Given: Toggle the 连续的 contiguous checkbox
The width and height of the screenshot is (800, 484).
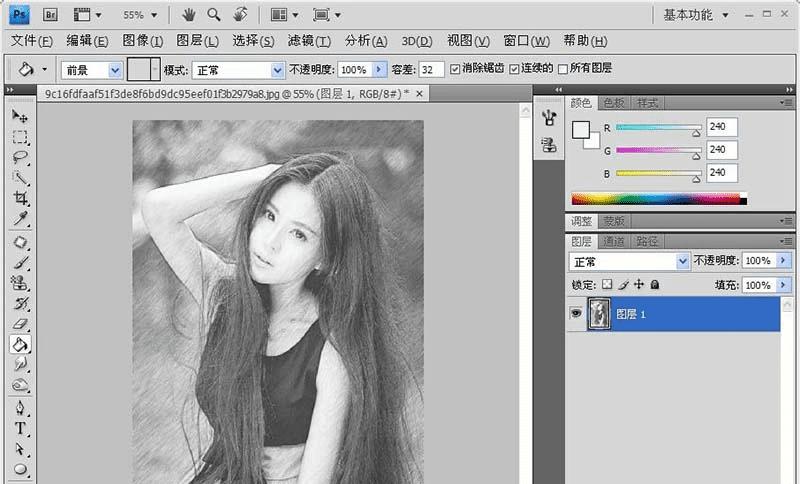Looking at the screenshot, I should [x=515, y=69].
